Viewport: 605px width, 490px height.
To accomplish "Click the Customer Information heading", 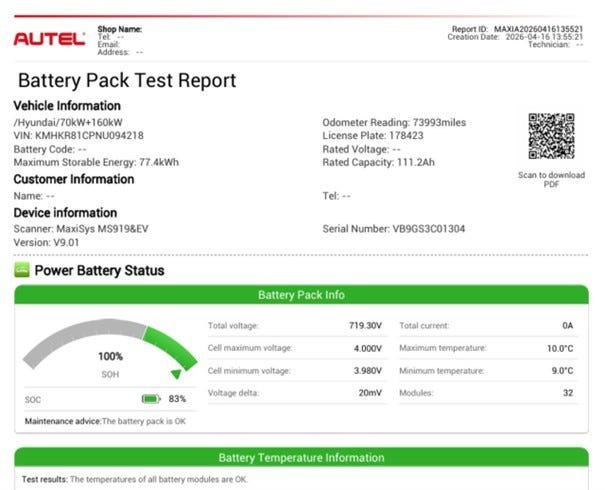I will pyautogui.click(x=74, y=179).
